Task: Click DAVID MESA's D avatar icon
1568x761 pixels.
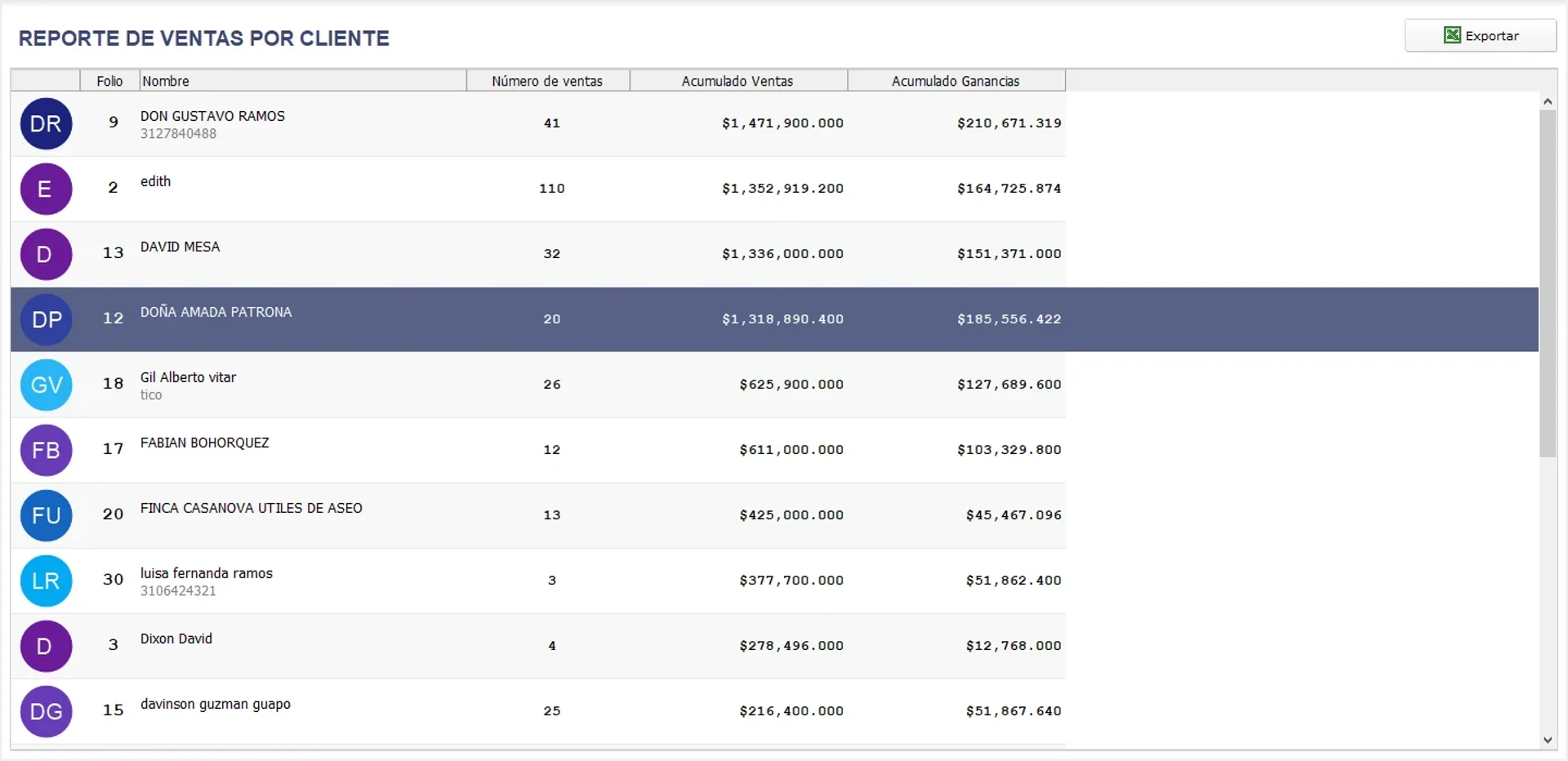Action: point(46,254)
